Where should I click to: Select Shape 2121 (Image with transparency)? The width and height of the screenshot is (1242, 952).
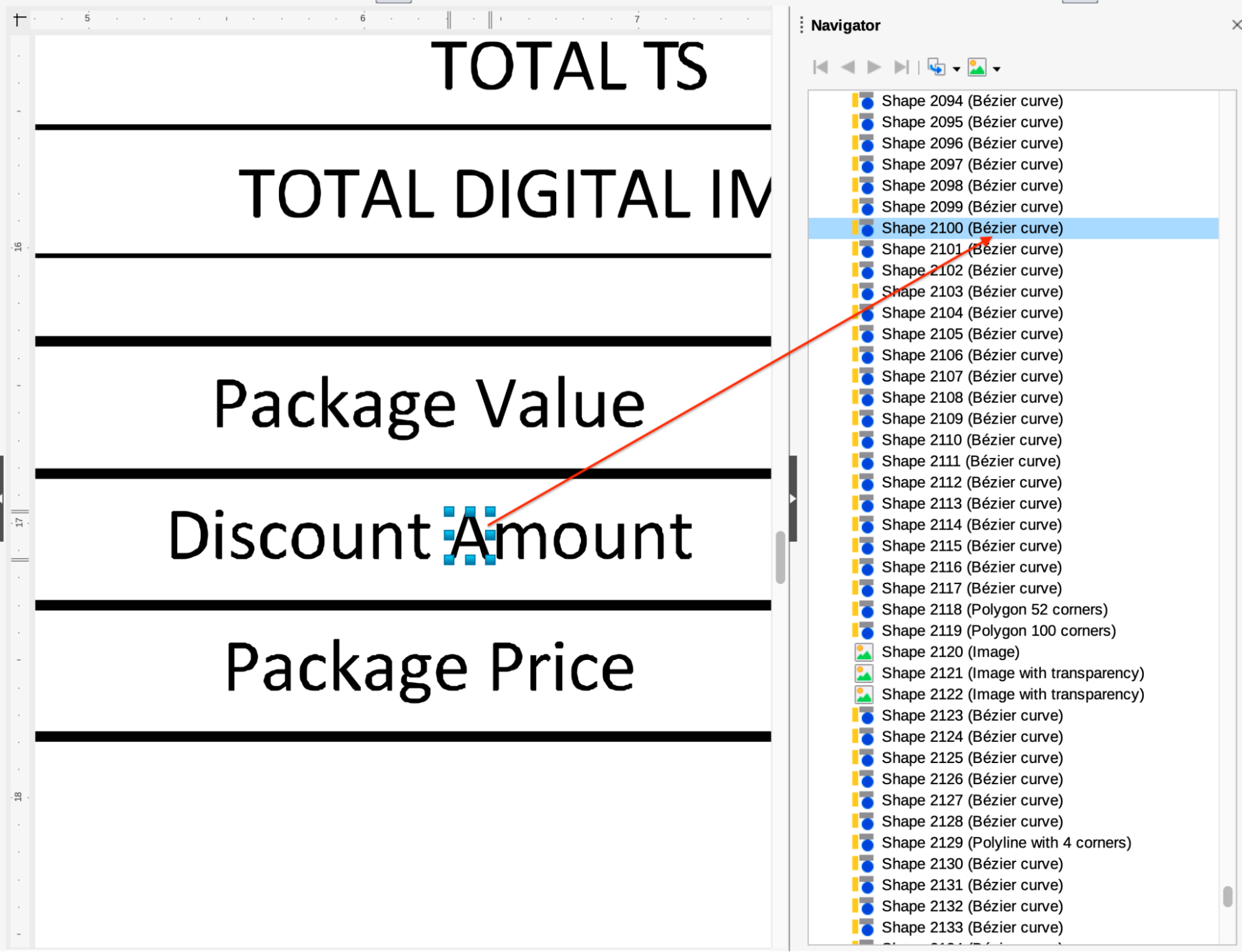[x=1012, y=673]
